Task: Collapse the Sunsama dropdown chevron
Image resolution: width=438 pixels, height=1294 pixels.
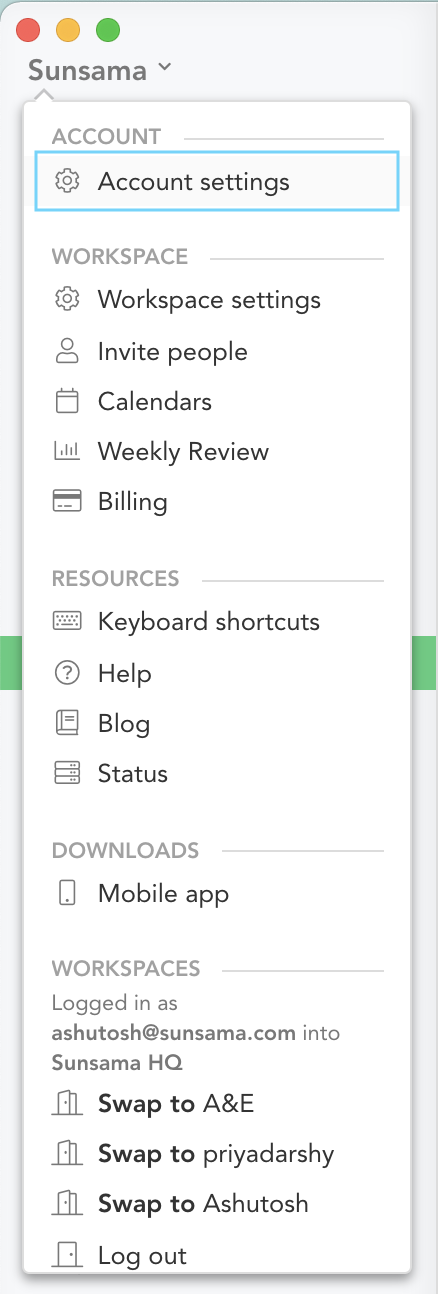Action: point(165,68)
